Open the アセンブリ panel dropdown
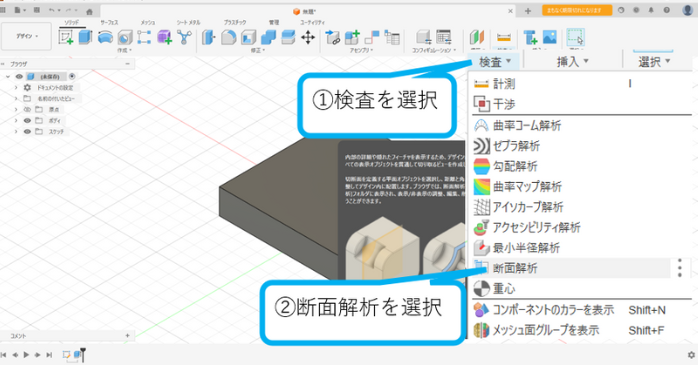The width and height of the screenshot is (698, 365). pyautogui.click(x=361, y=50)
